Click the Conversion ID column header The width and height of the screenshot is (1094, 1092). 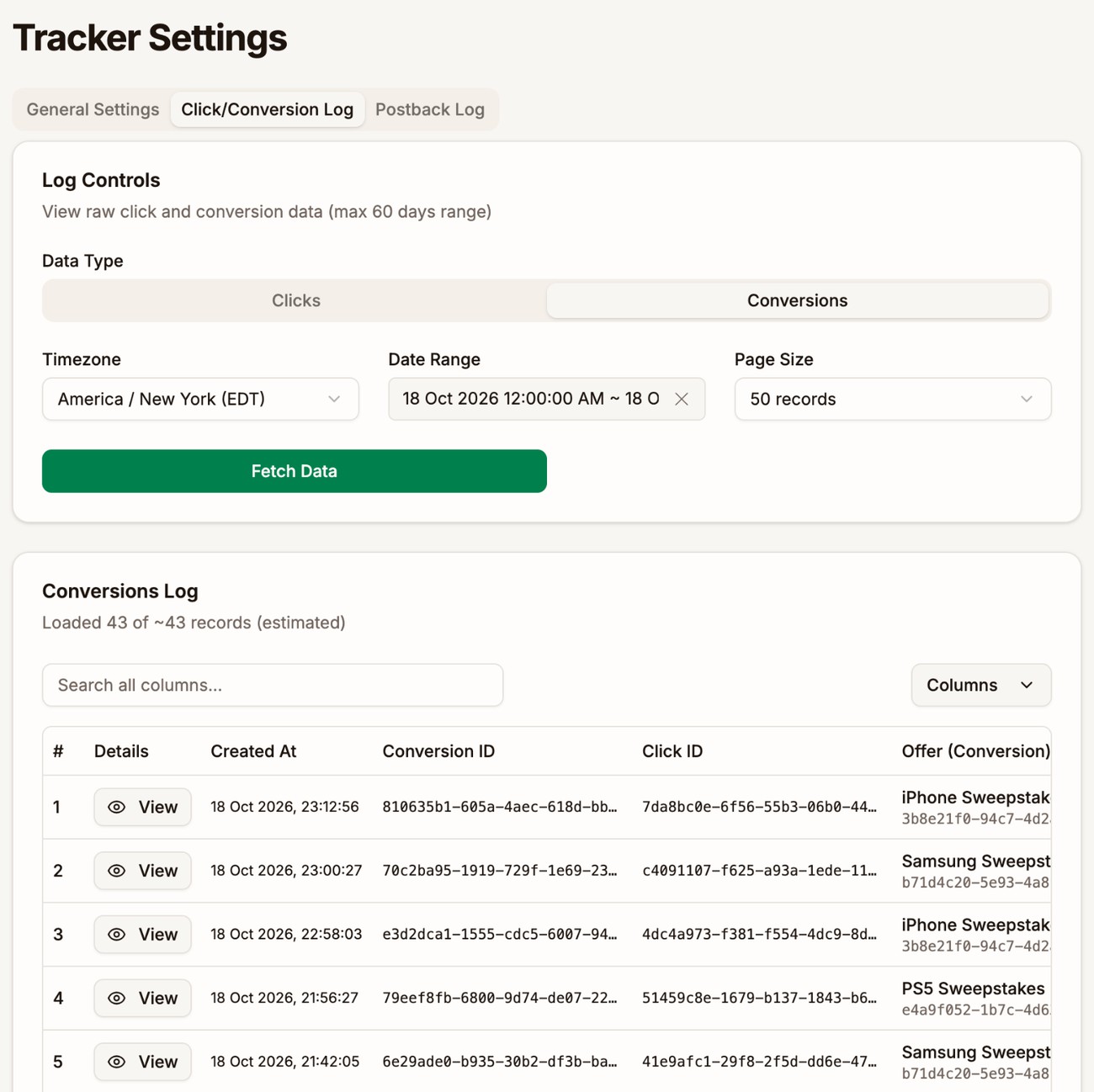438,751
